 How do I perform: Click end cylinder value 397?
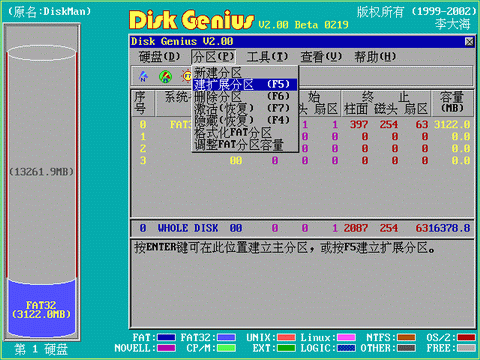click(x=359, y=125)
